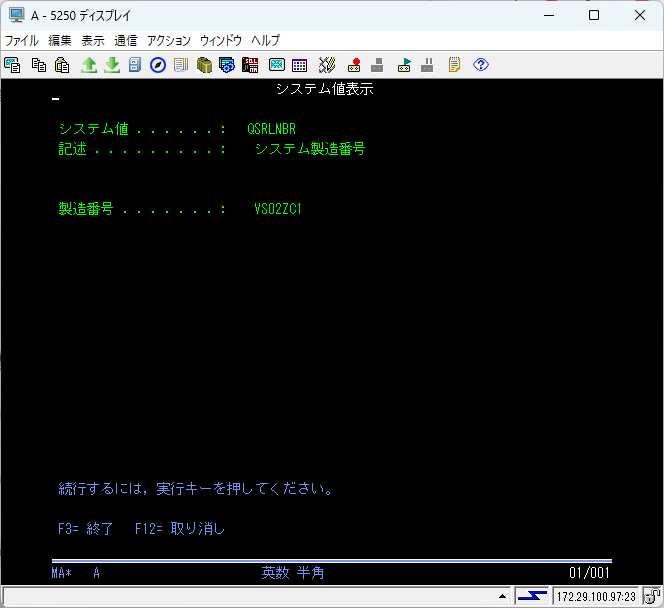
Task: Open the blue question mark help icon
Action: pos(481,65)
